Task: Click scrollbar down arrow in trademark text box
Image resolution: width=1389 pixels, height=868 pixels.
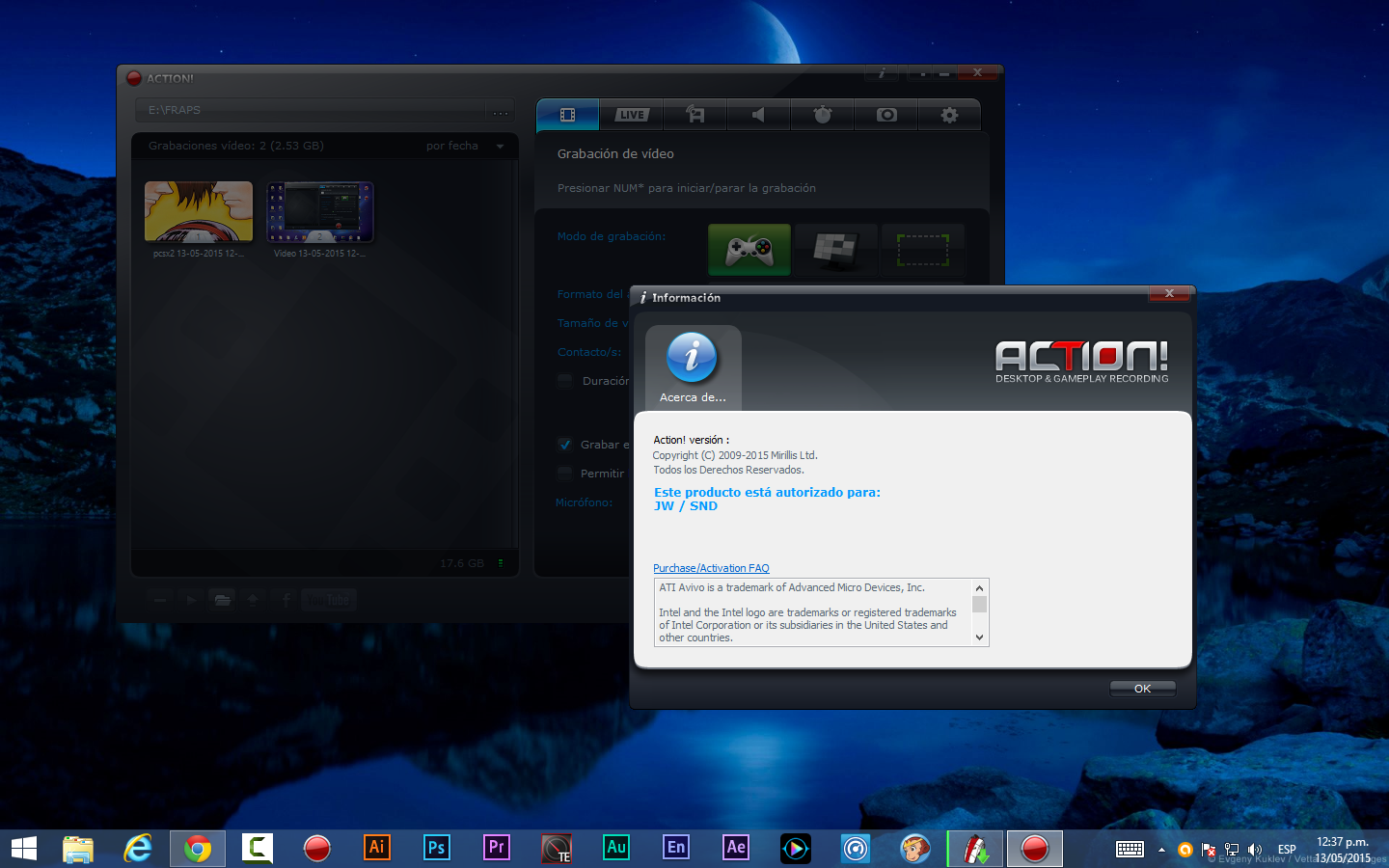Action: tap(979, 637)
